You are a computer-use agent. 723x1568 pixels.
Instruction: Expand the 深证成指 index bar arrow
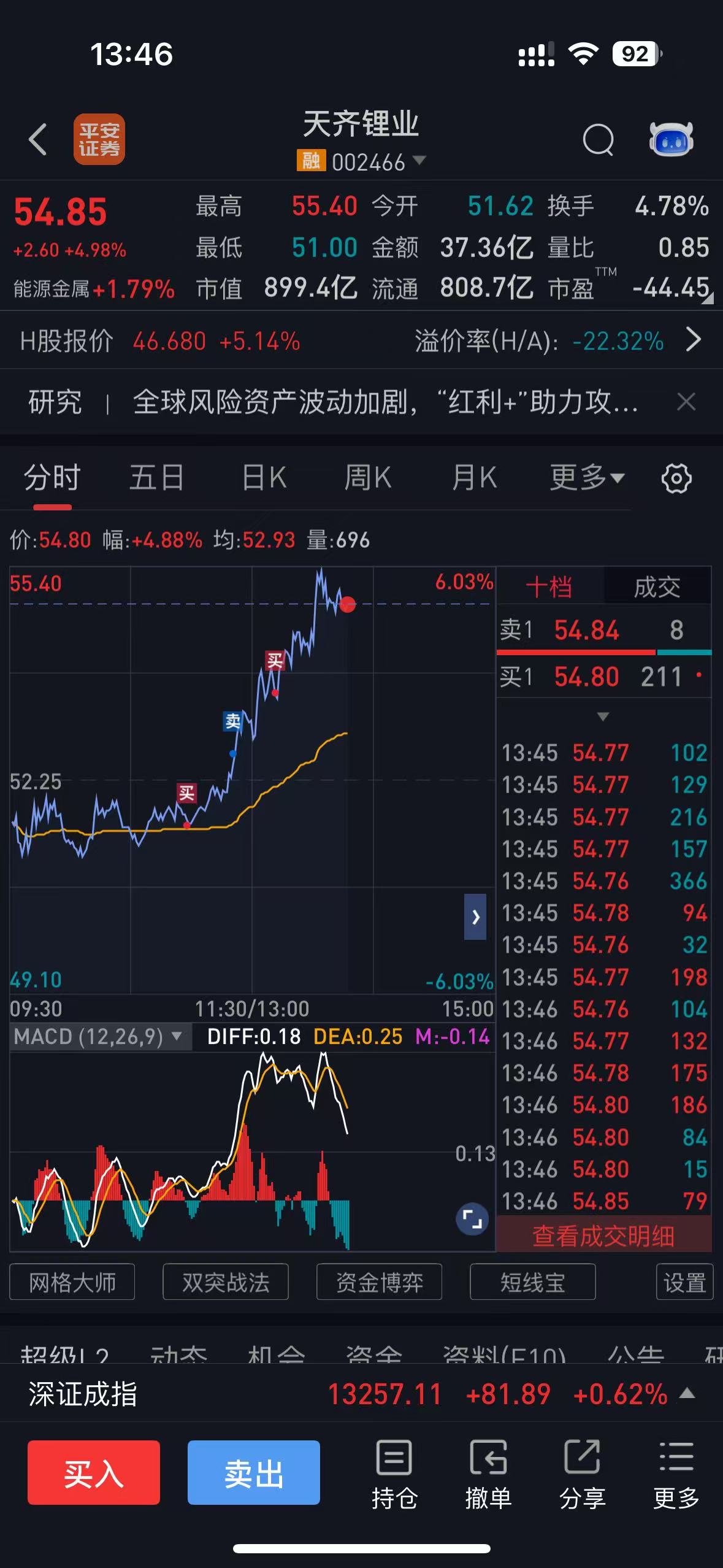coord(687,1393)
